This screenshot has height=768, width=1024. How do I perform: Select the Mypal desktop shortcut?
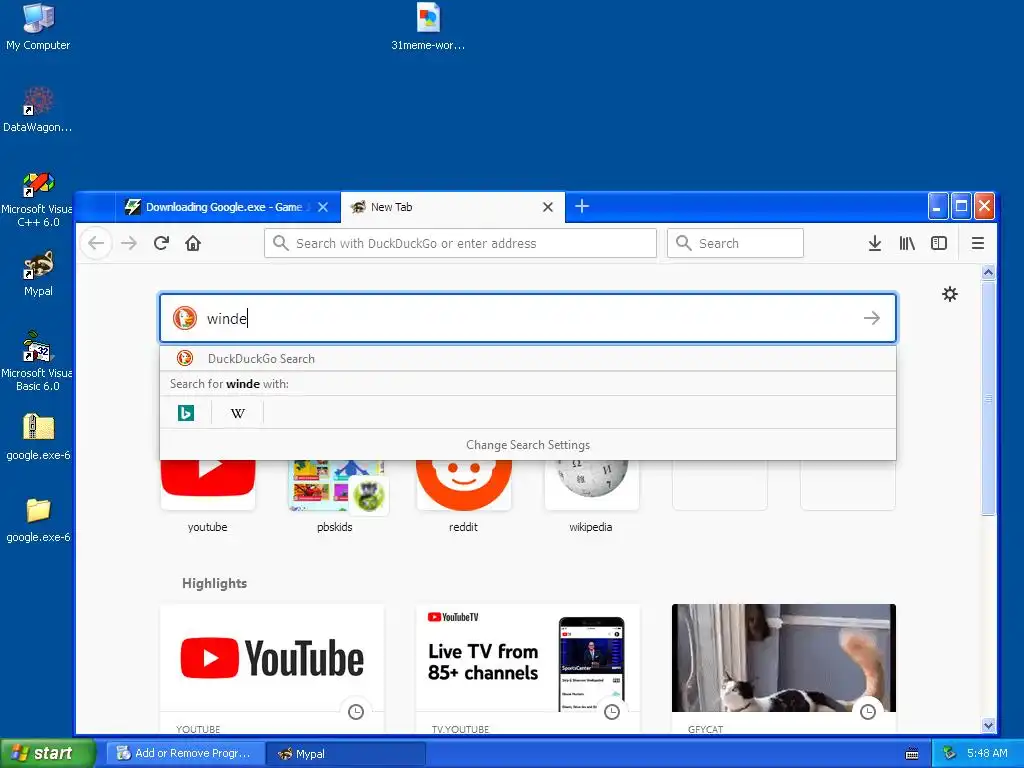point(38,274)
